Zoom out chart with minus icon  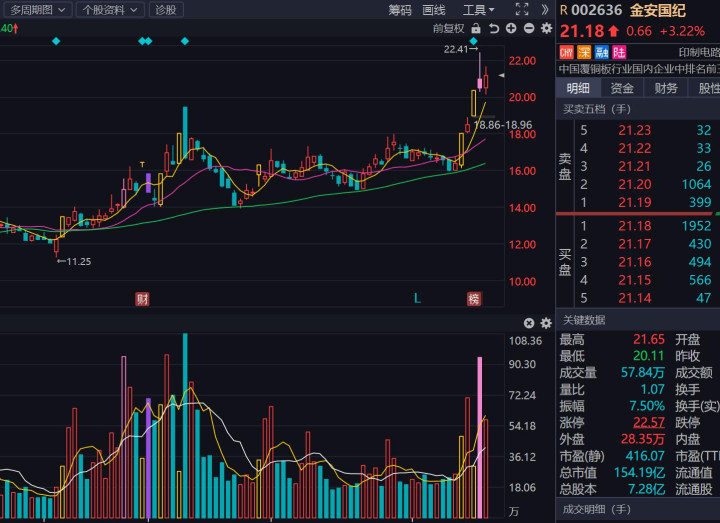pyautogui.click(x=528, y=28)
